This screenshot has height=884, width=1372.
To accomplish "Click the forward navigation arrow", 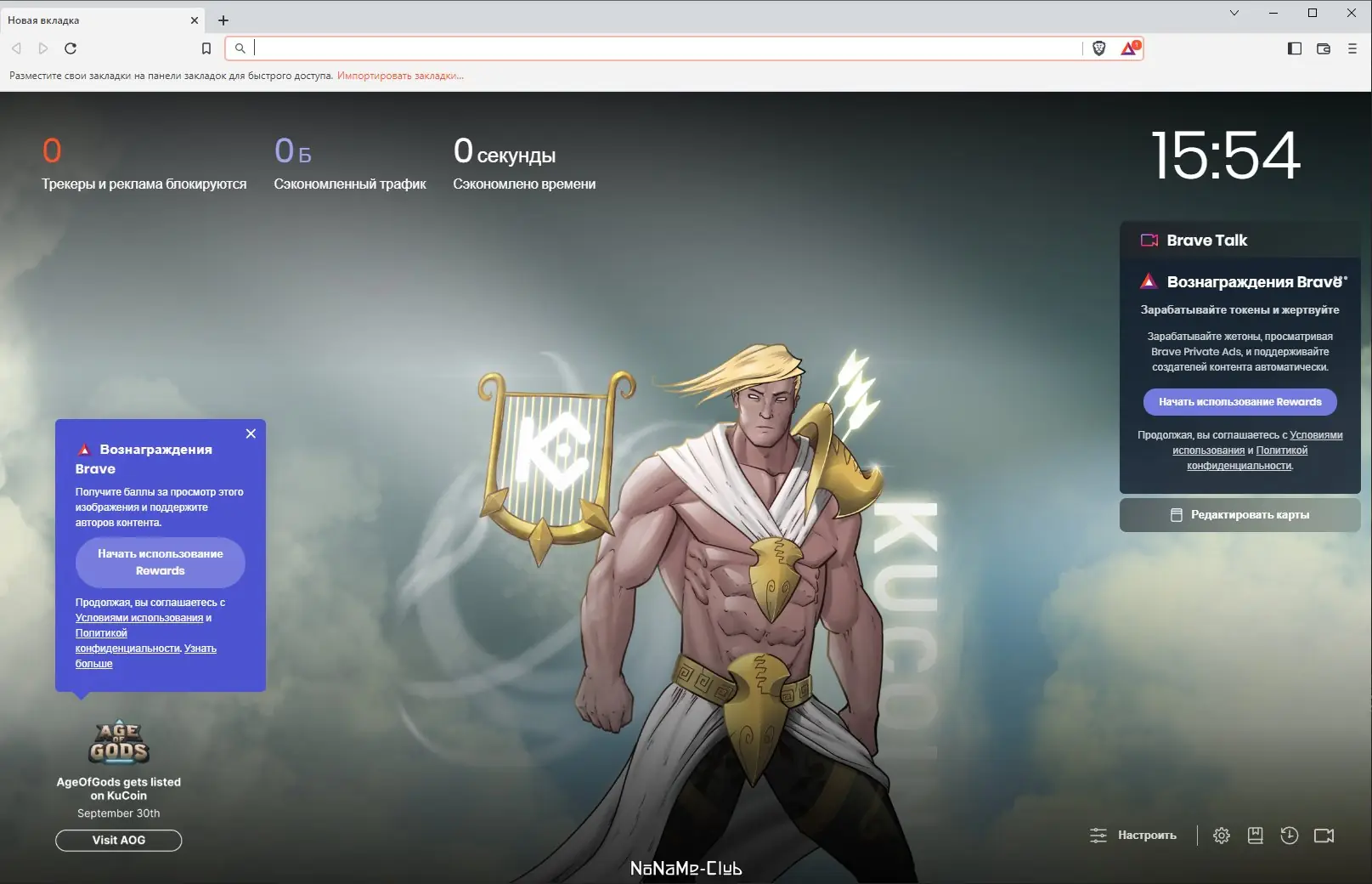I will coord(43,48).
